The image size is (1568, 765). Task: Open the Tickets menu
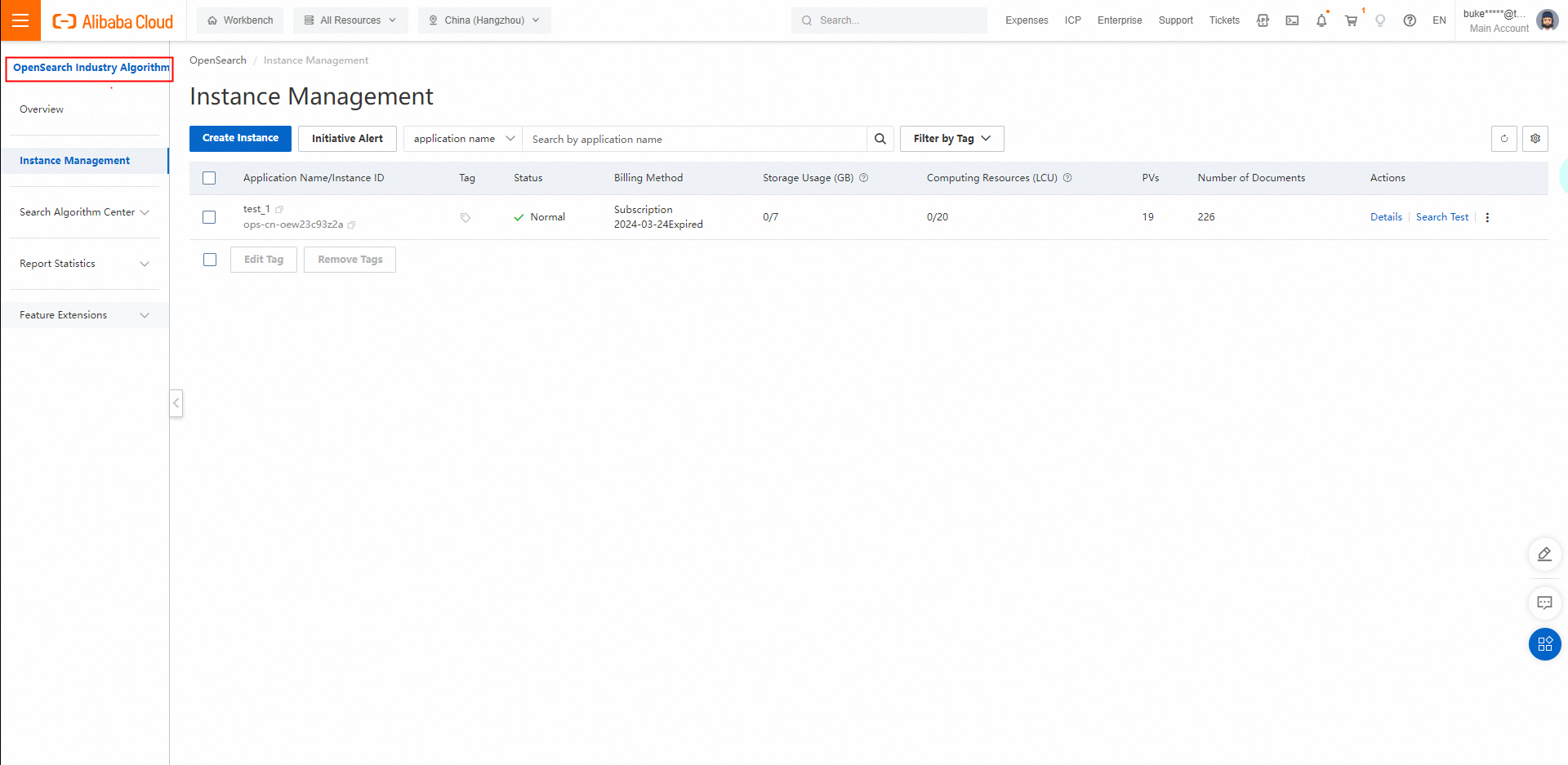tap(1224, 20)
